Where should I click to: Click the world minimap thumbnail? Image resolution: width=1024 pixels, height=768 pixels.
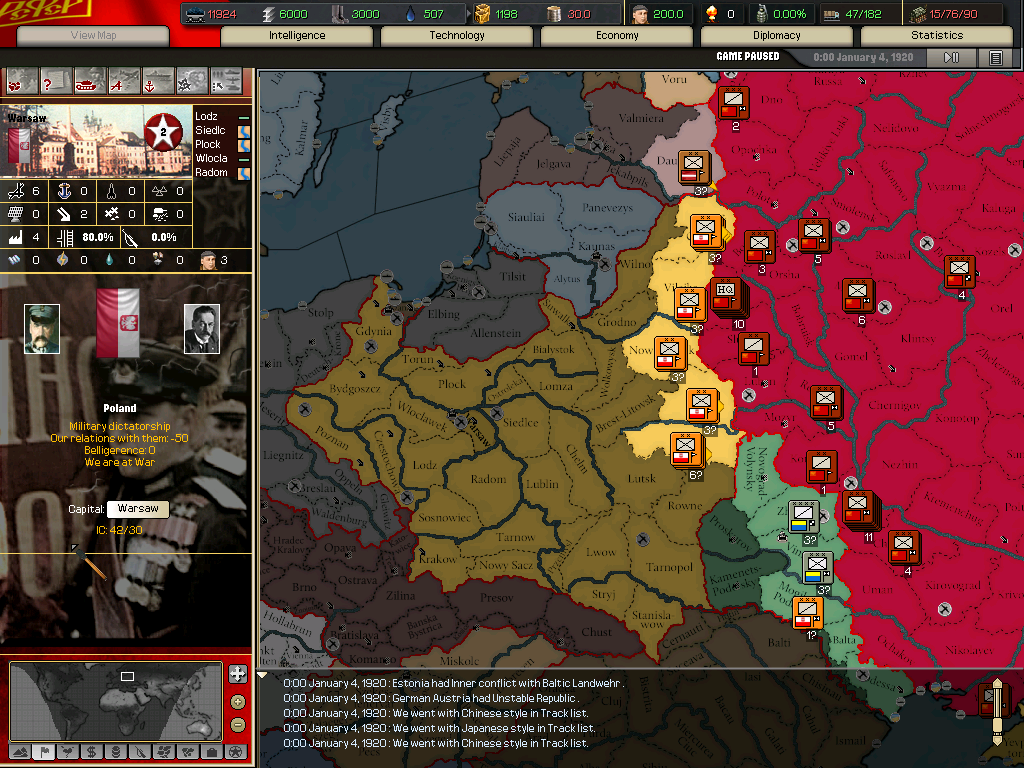115,700
